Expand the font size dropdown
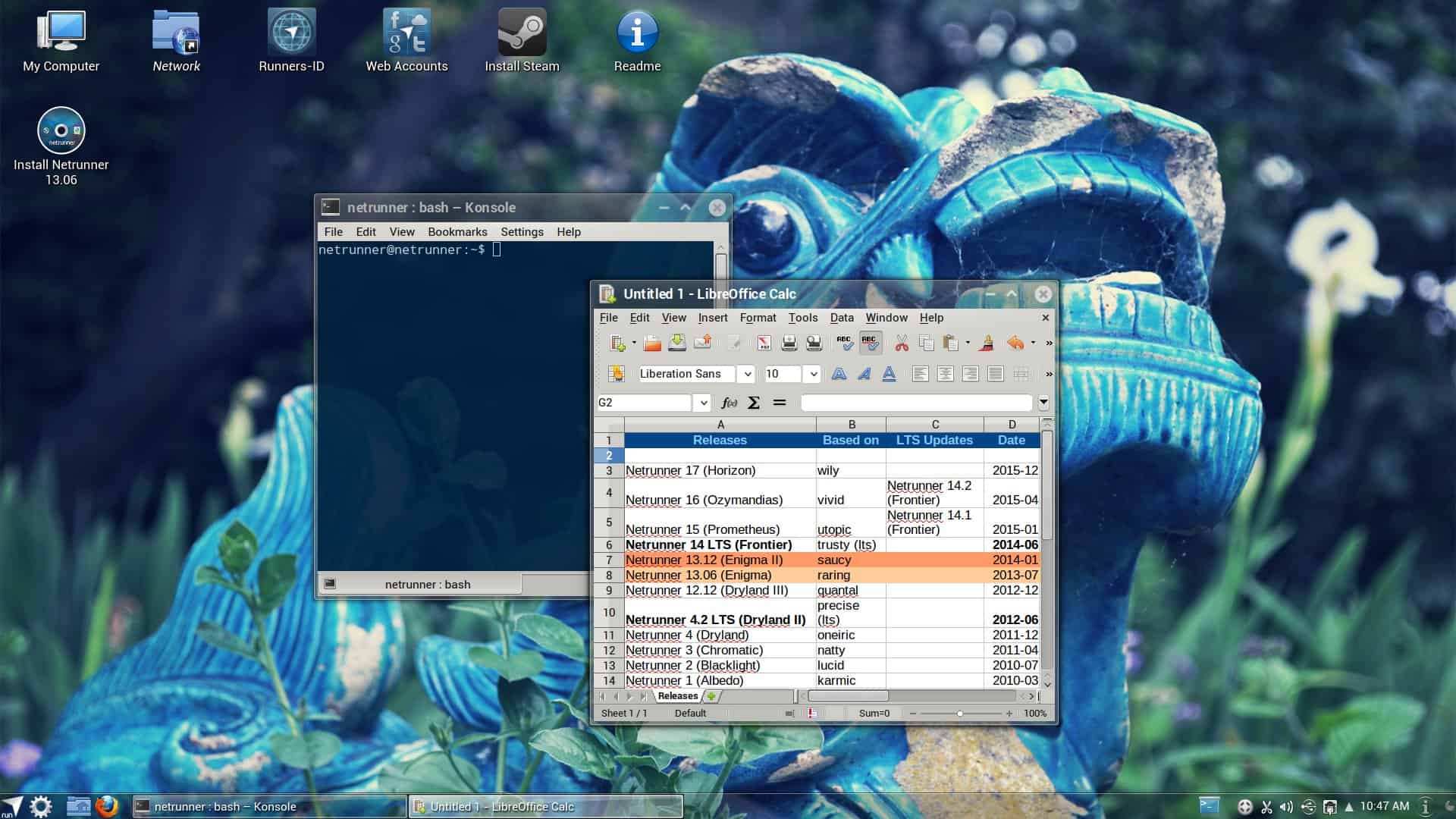1456x819 pixels. 813,374
